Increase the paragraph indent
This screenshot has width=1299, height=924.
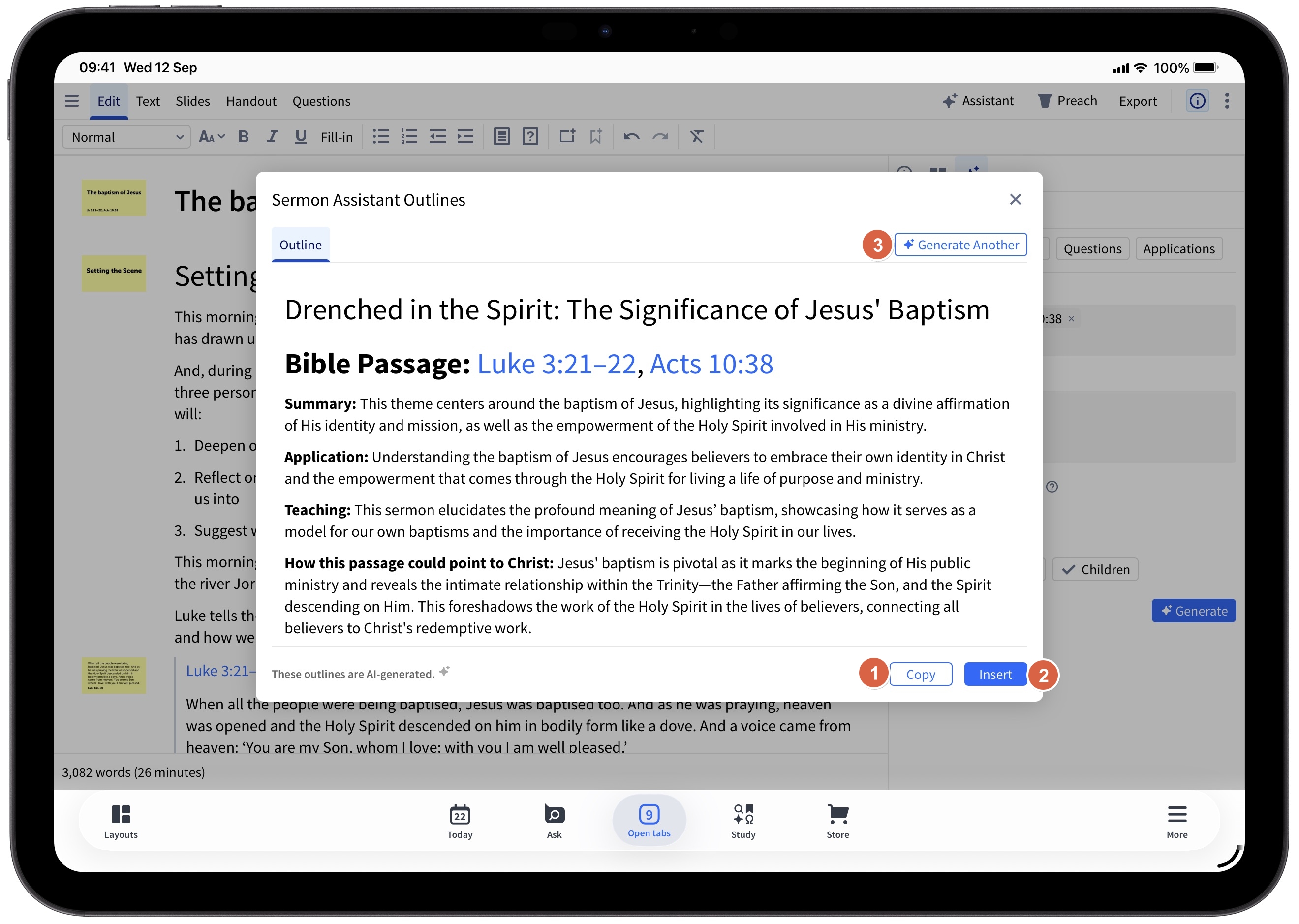click(x=465, y=137)
